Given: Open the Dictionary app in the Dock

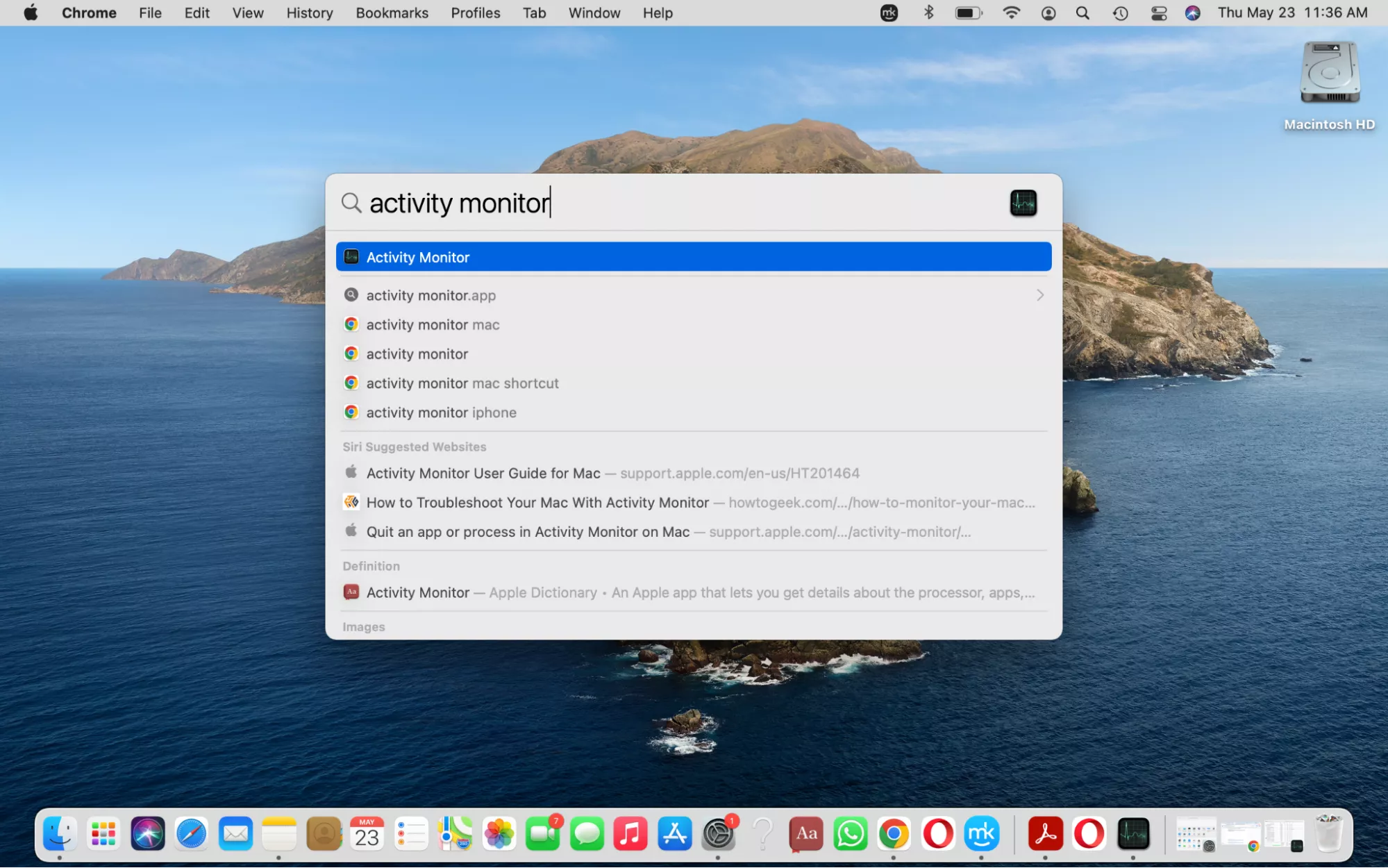Looking at the screenshot, I should tap(805, 834).
